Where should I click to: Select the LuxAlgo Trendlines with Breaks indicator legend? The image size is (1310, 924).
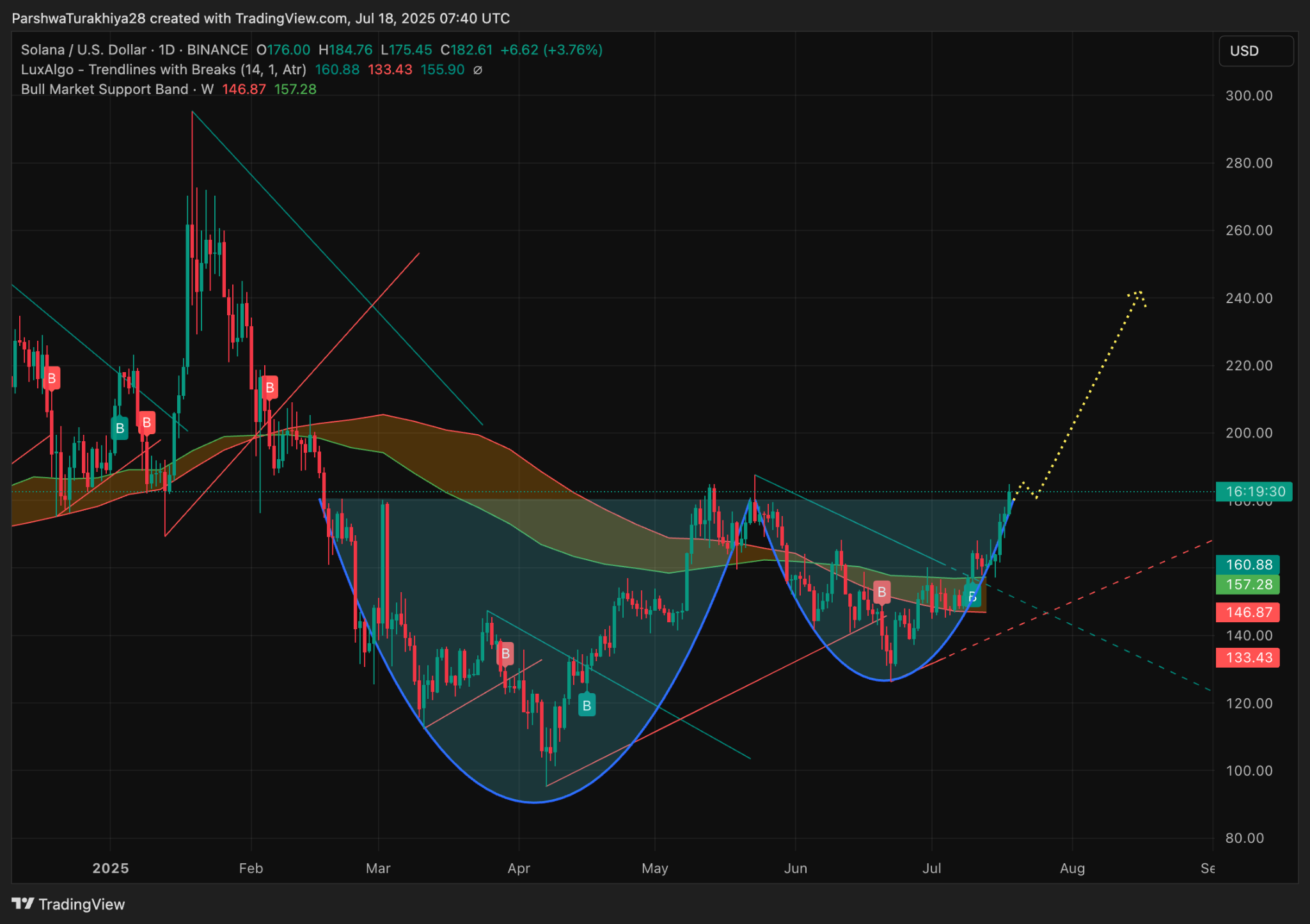164,70
